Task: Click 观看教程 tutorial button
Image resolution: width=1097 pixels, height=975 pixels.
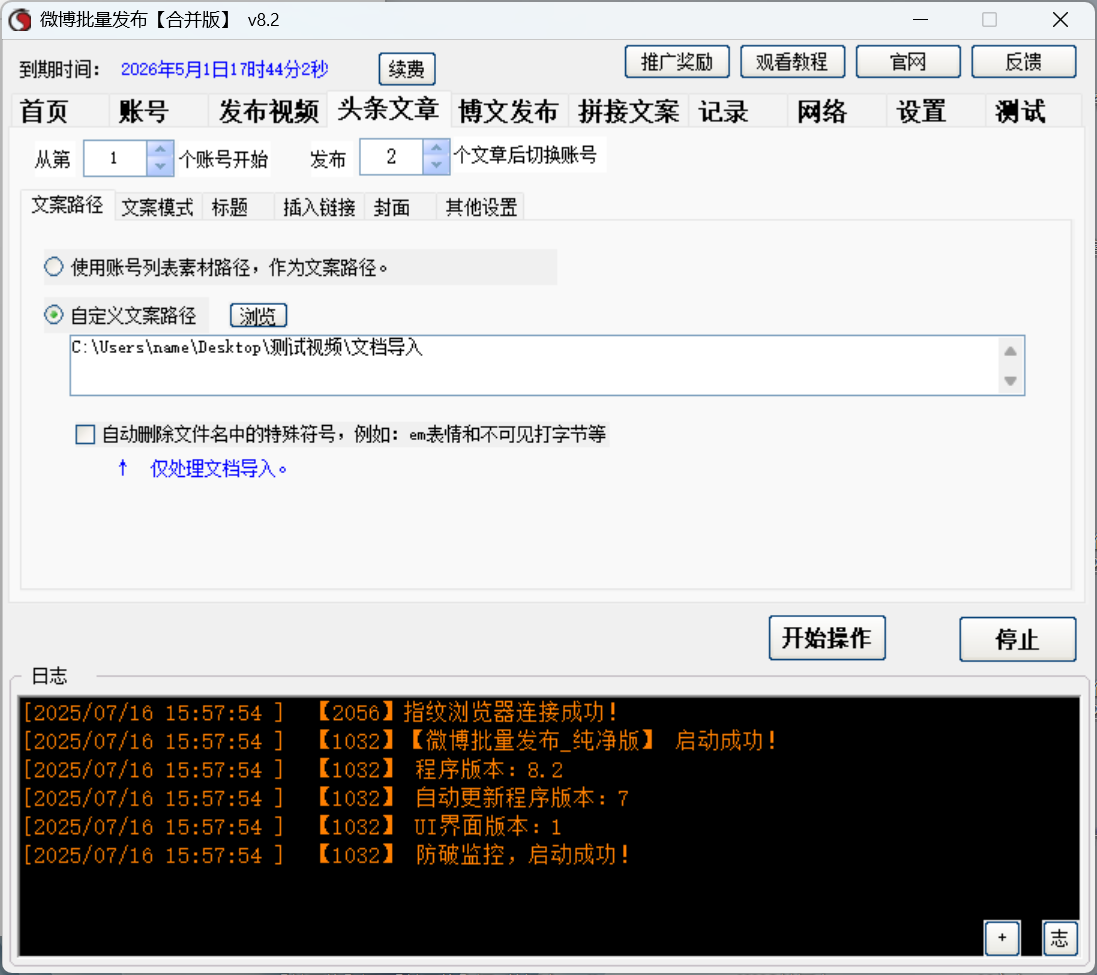Action: [792, 62]
